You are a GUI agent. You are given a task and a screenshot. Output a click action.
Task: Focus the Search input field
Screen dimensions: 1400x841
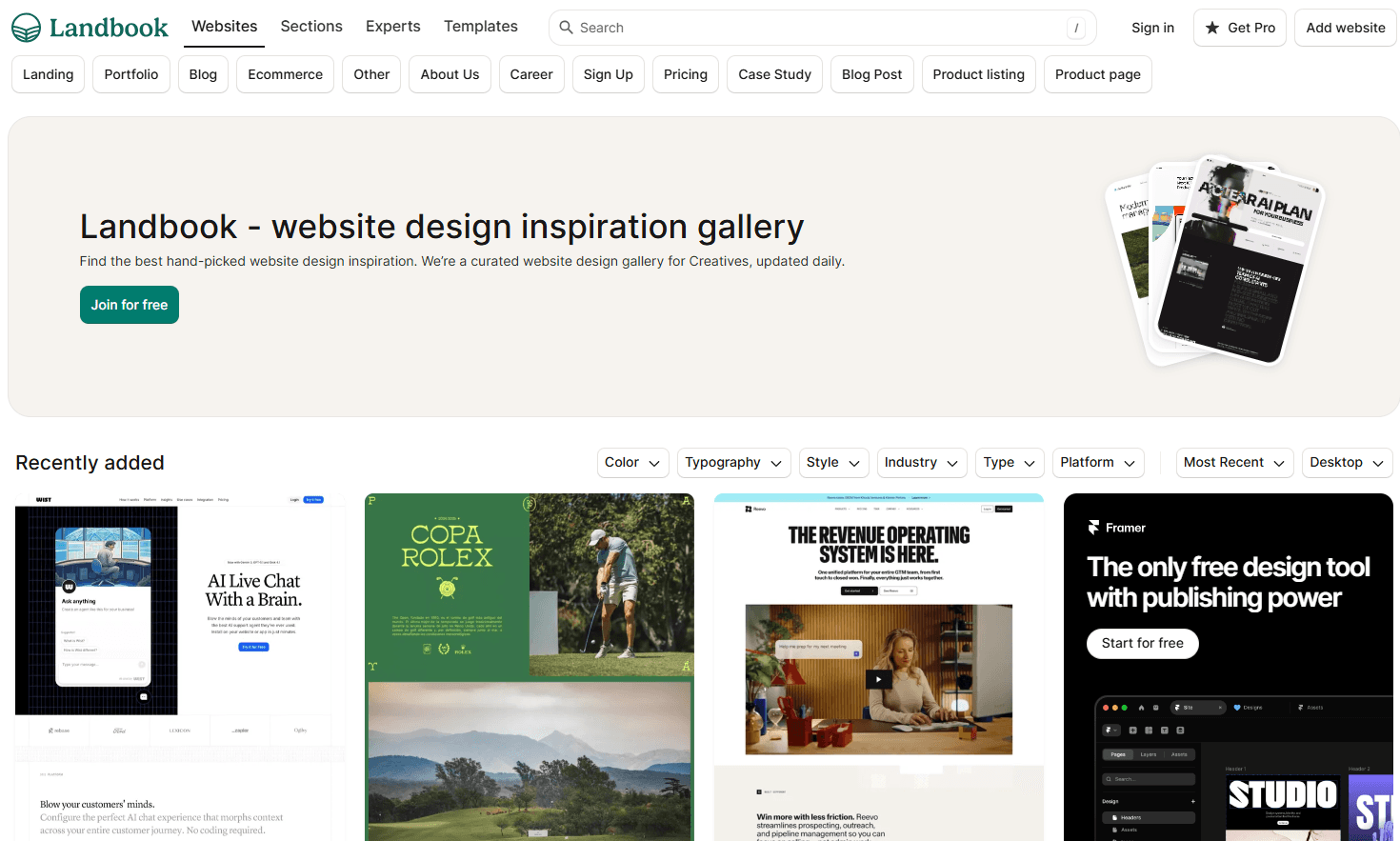[x=823, y=28]
